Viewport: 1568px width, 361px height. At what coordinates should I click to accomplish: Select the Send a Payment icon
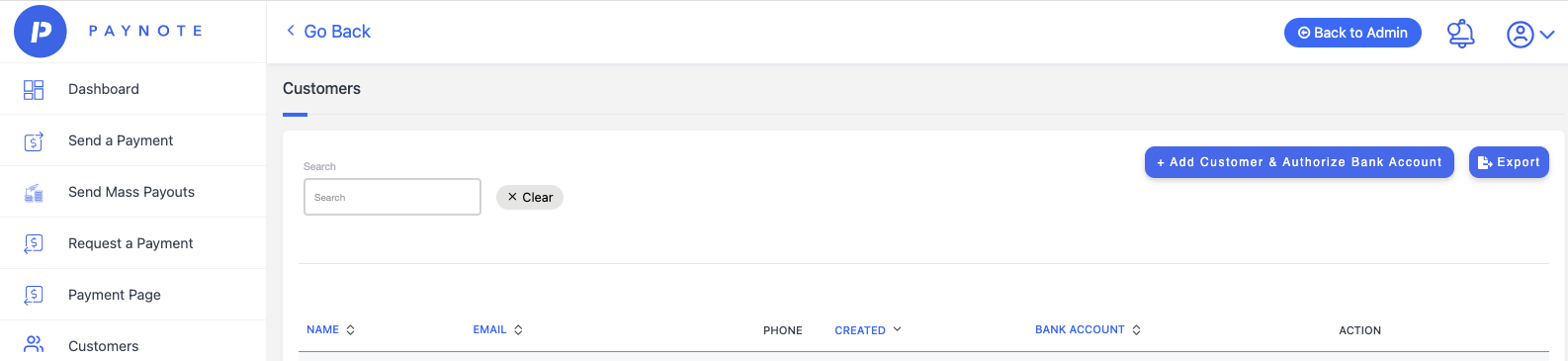click(34, 141)
